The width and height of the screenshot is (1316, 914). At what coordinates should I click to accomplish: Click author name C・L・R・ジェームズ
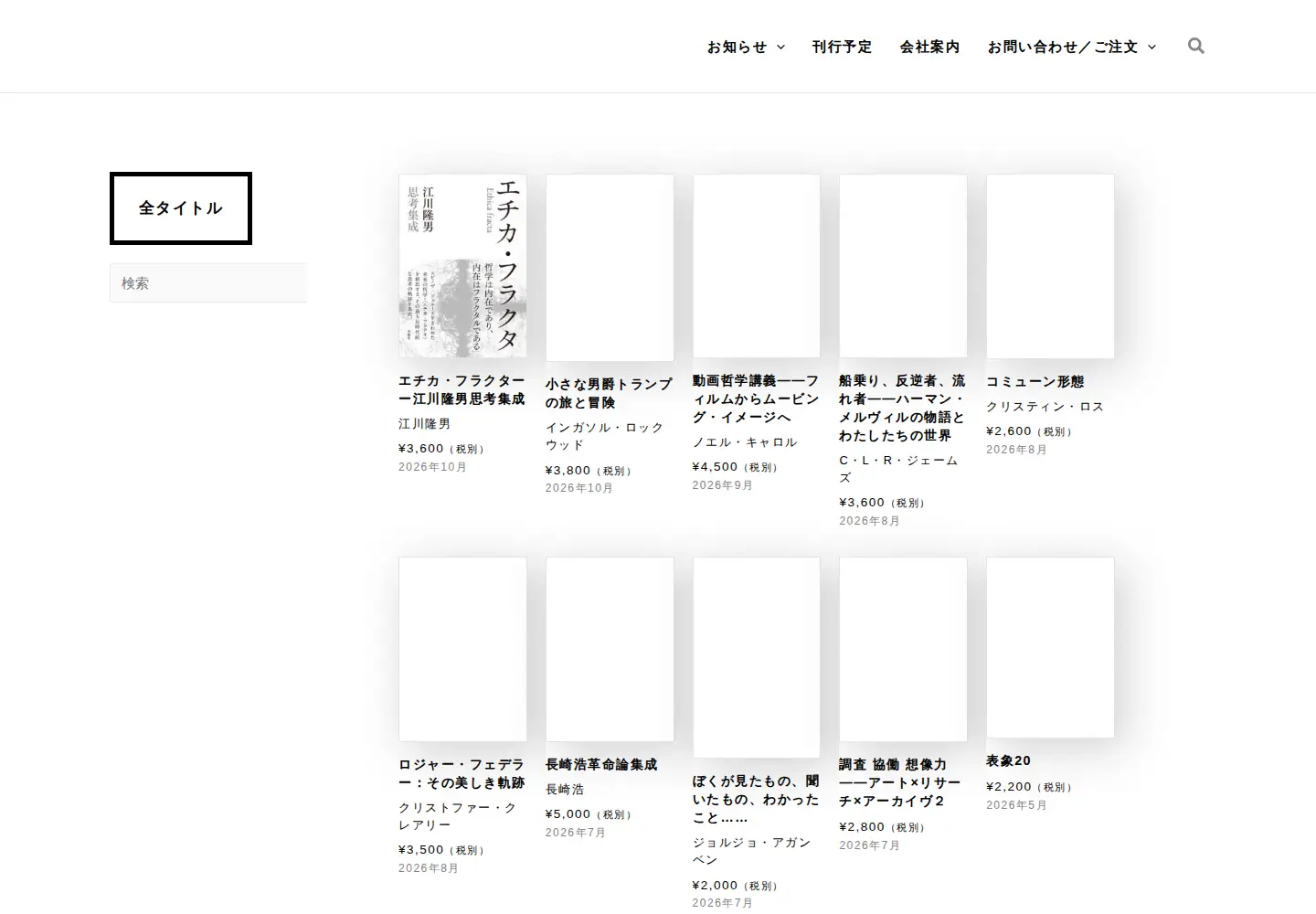(899, 469)
